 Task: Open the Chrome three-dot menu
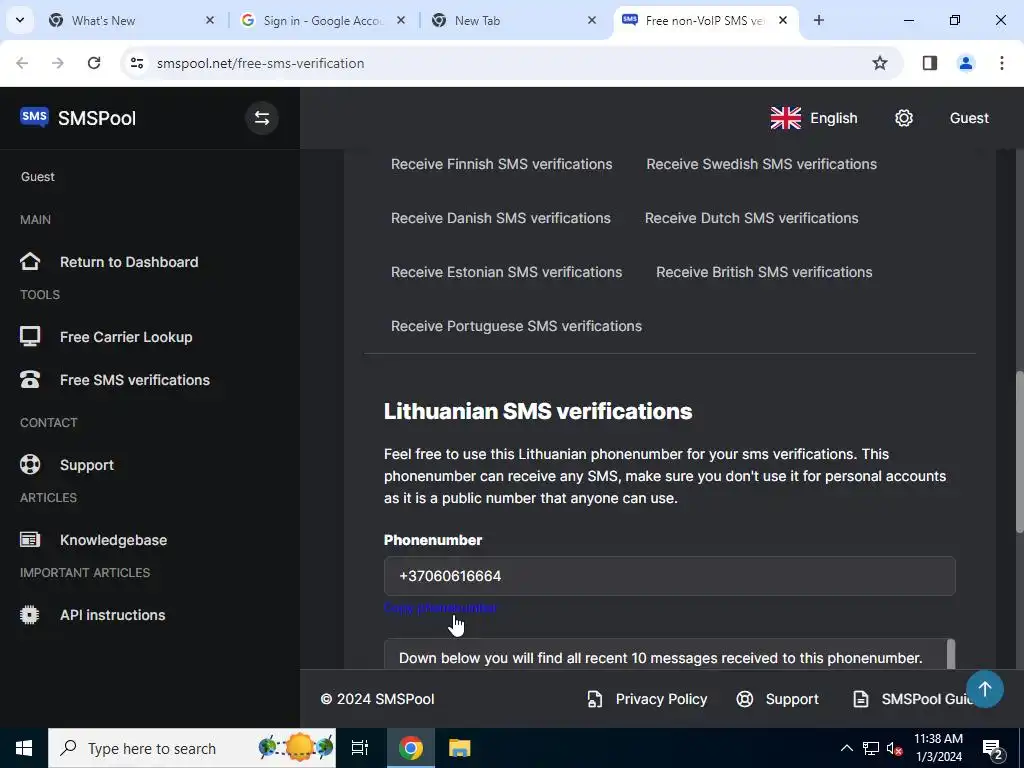tap(1002, 63)
